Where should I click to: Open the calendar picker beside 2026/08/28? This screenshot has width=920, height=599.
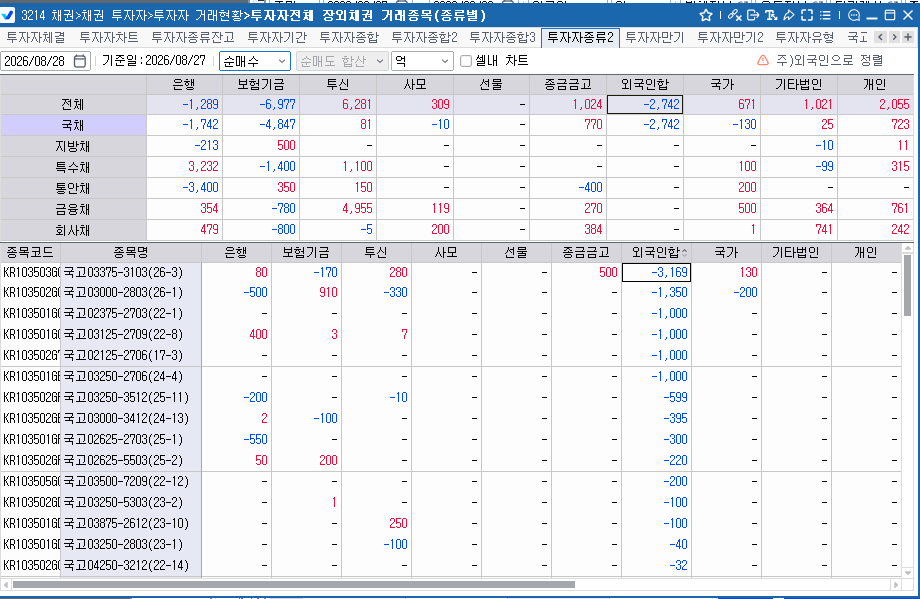(x=80, y=61)
